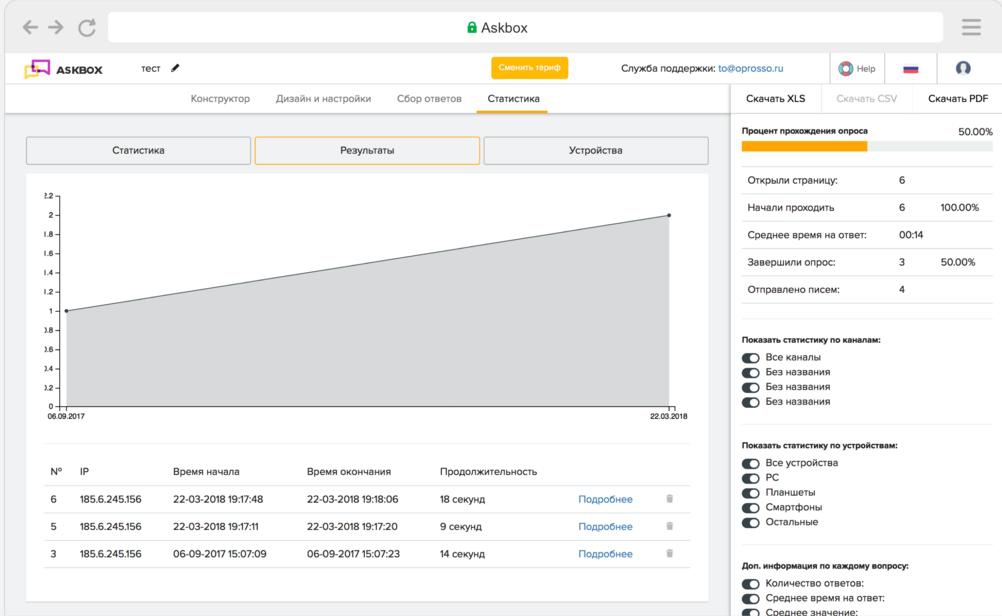Open "Подробнее" link for response 5
Screen dimensions: 1002x616
[x=605, y=526]
